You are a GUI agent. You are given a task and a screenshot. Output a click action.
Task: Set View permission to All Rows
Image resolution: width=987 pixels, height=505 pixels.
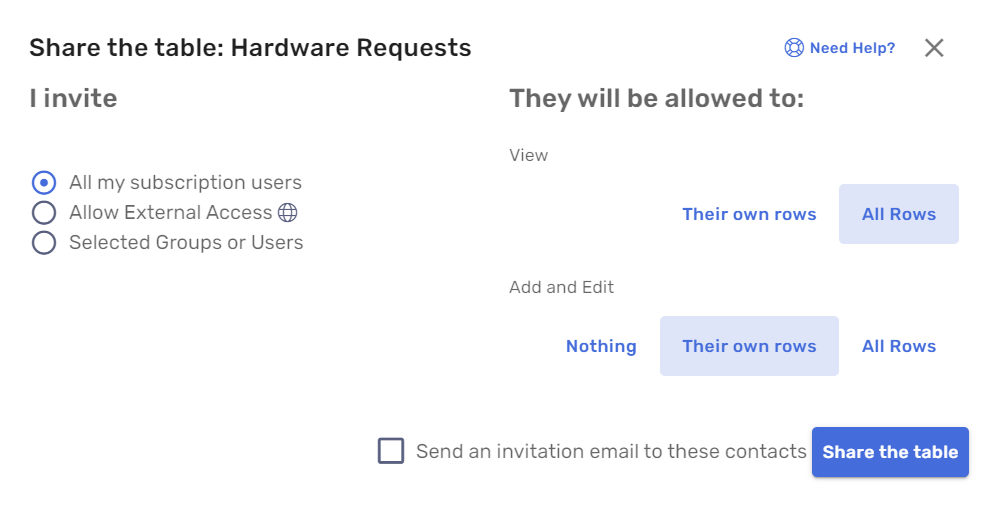[899, 214]
